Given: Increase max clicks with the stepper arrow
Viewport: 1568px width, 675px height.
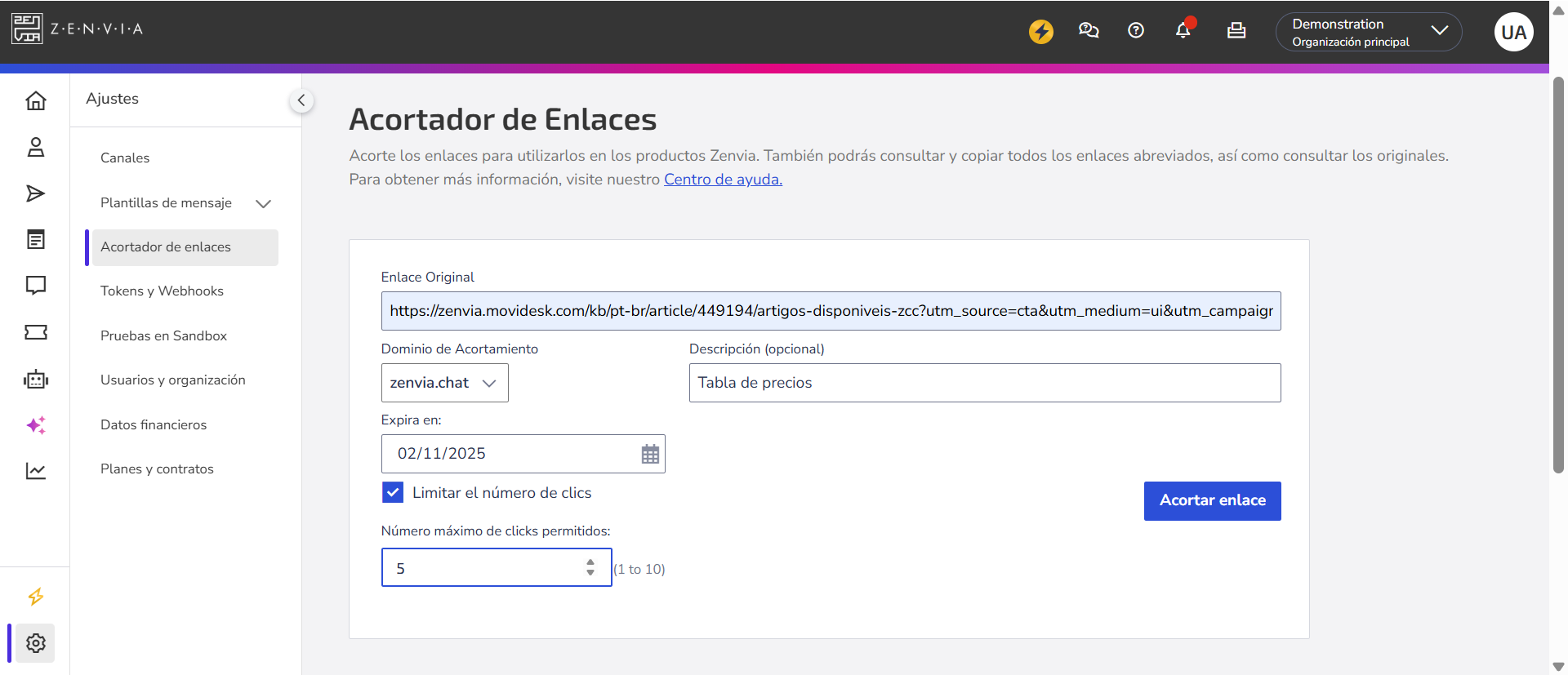Looking at the screenshot, I should pyautogui.click(x=590, y=562).
